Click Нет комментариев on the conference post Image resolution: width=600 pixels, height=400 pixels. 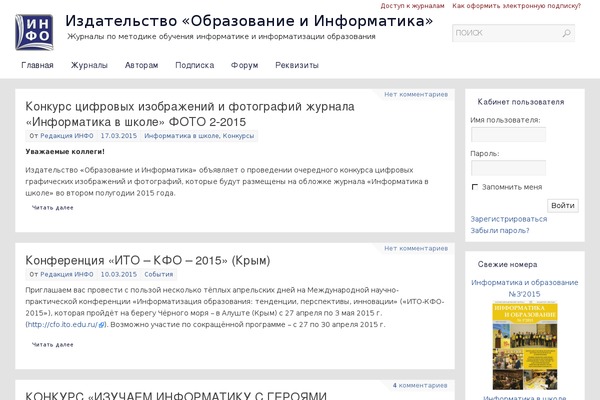[x=416, y=248]
